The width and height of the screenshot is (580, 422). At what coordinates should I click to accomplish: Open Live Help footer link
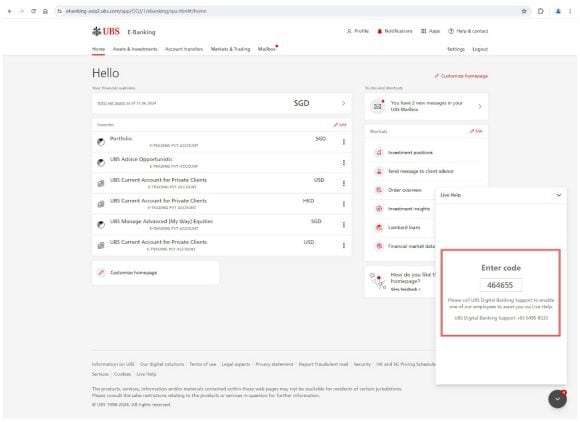click(146, 374)
